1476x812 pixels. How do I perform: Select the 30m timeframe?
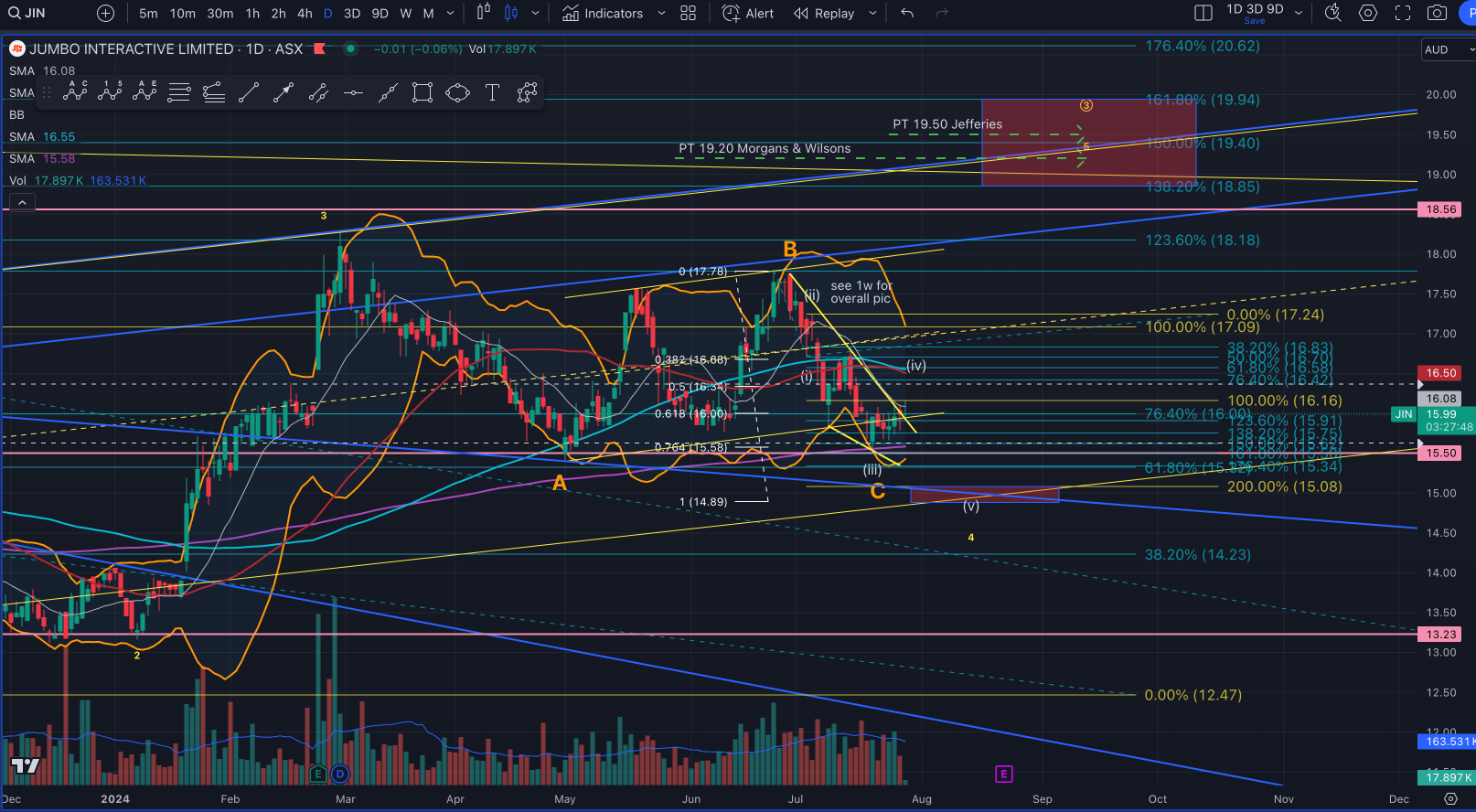point(220,13)
